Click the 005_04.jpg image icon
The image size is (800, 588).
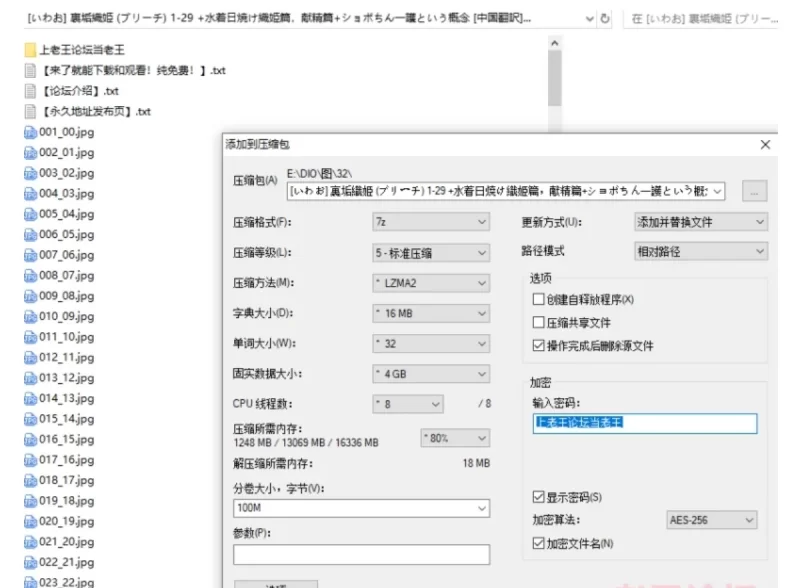click(30, 214)
